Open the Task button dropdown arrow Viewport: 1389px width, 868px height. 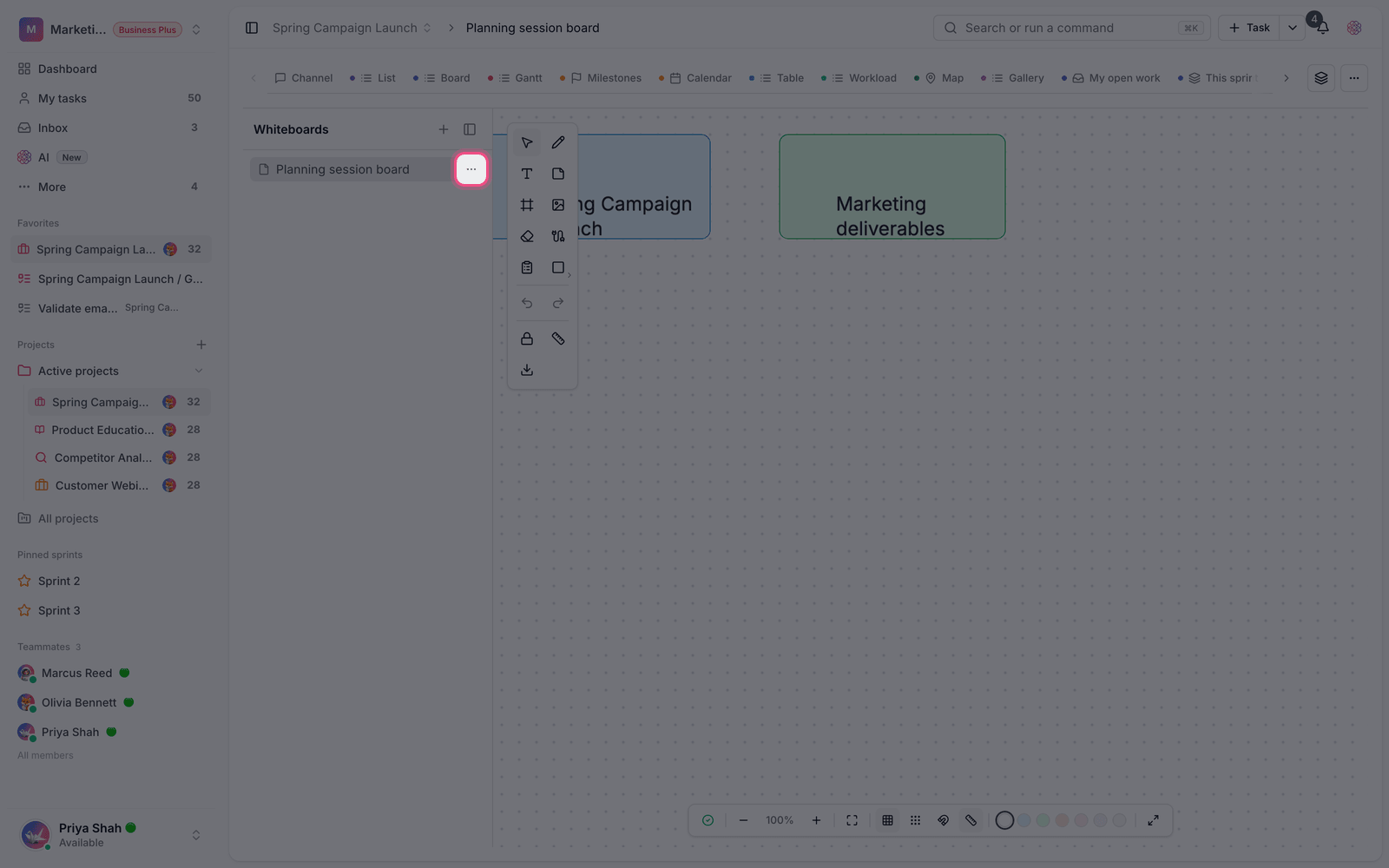[x=1292, y=28]
